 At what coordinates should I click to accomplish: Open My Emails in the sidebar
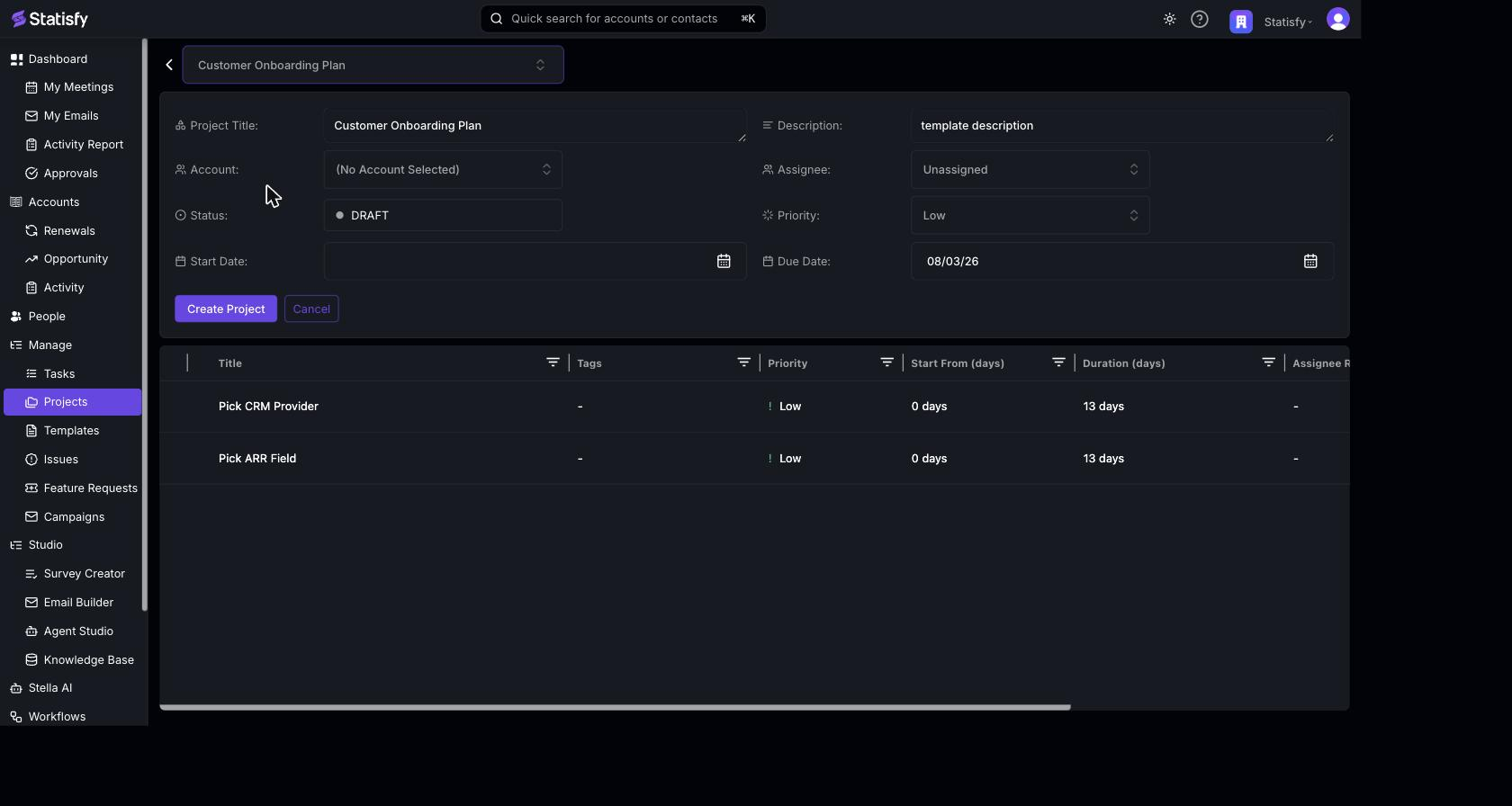click(x=72, y=116)
